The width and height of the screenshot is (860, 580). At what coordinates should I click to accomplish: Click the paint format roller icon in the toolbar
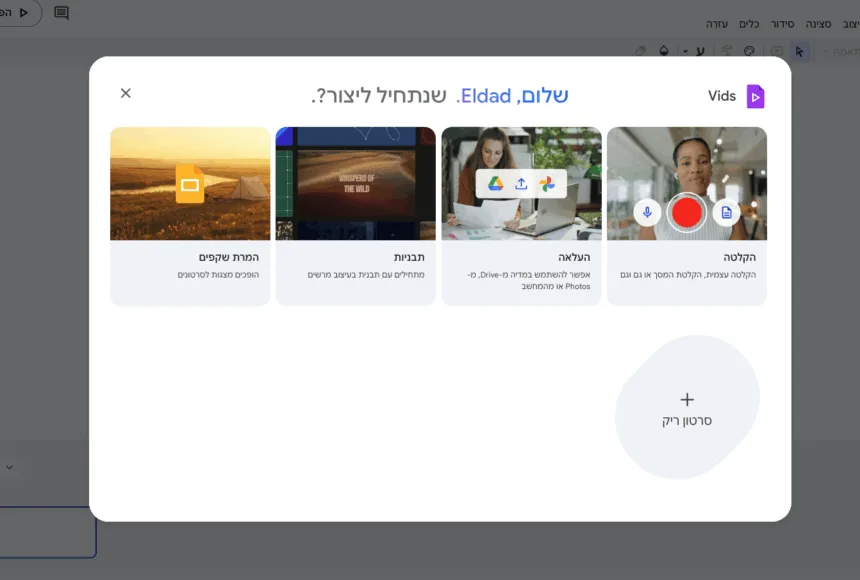(x=726, y=51)
